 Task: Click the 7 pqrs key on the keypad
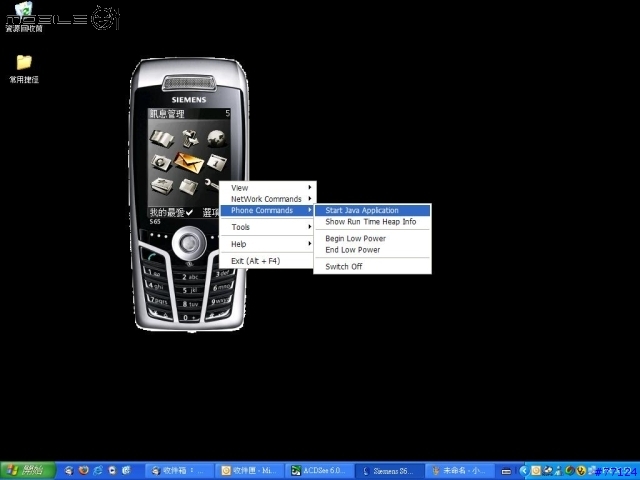158,301
